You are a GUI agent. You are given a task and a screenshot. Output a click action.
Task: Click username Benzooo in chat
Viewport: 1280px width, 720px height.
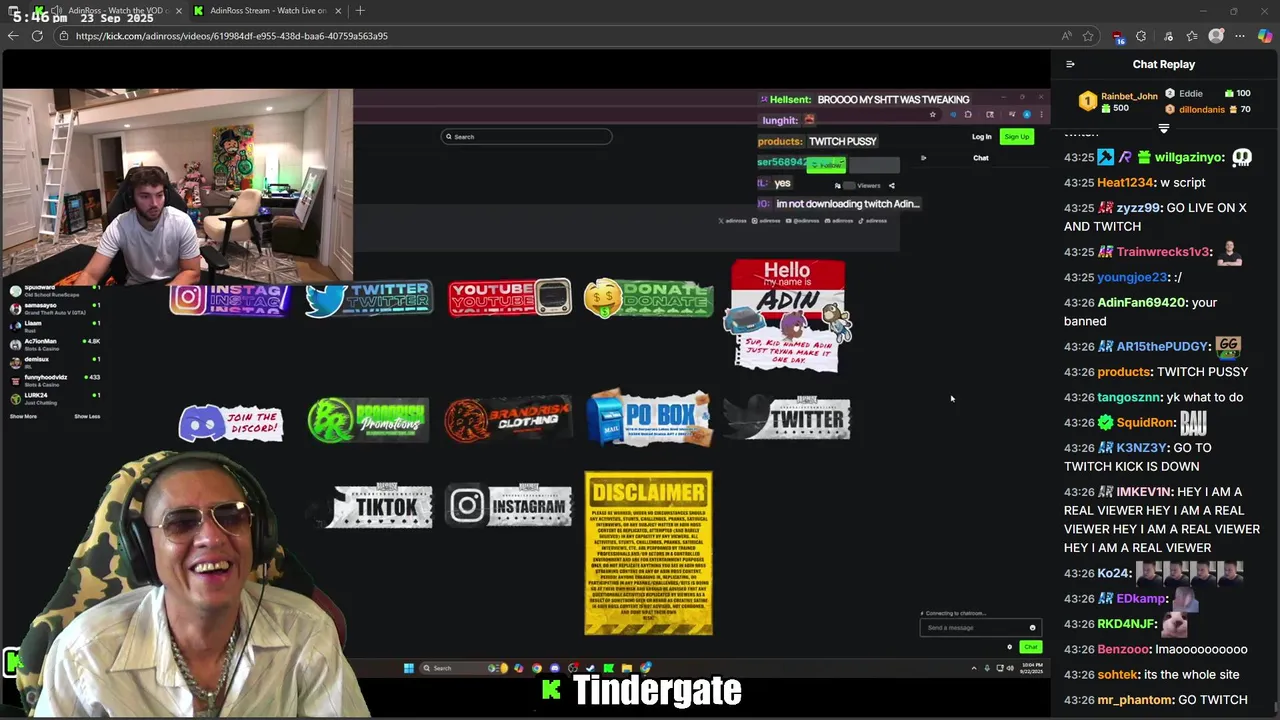point(1123,649)
